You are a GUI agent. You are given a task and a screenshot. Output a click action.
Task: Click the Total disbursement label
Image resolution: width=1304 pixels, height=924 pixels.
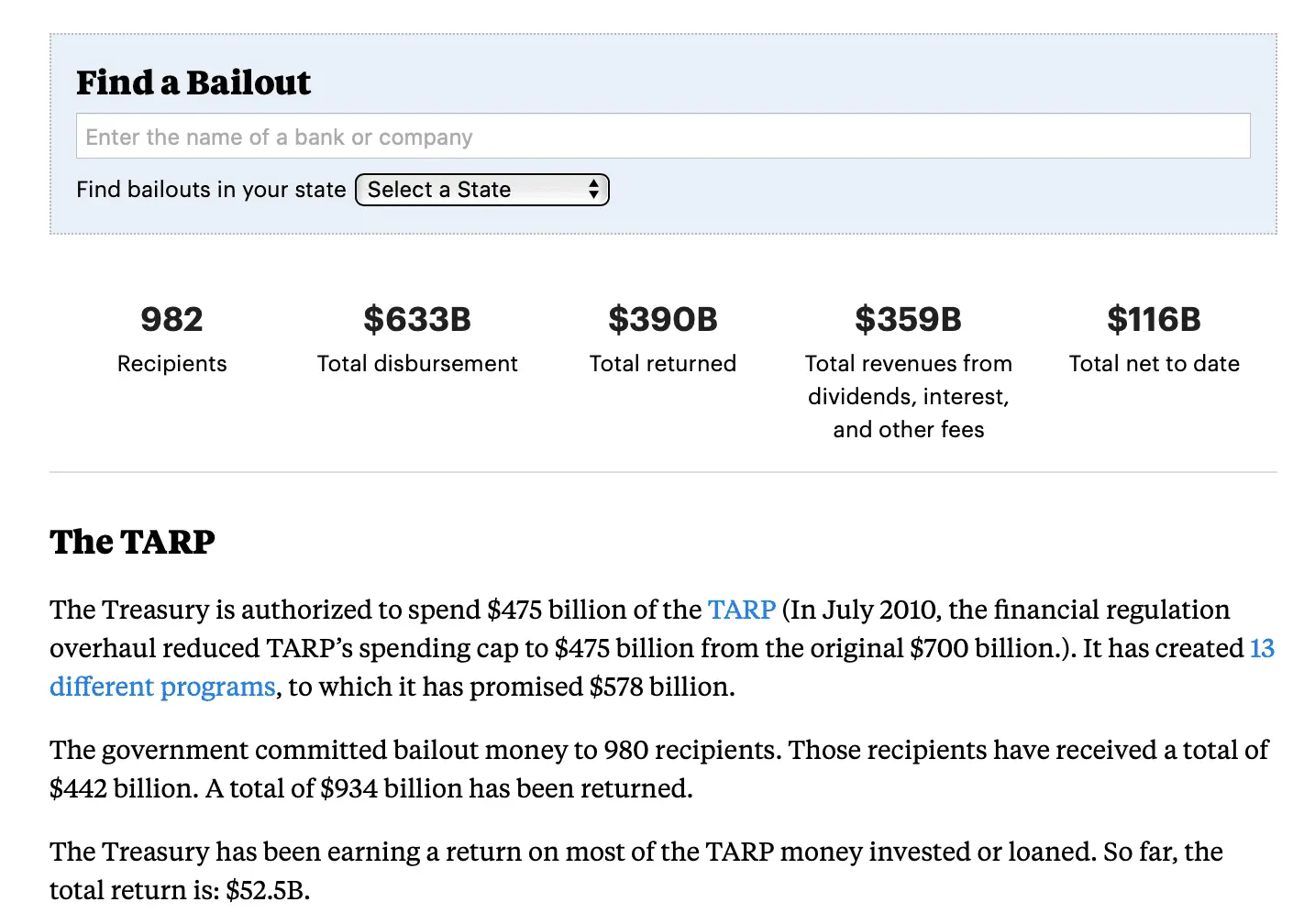click(x=417, y=363)
